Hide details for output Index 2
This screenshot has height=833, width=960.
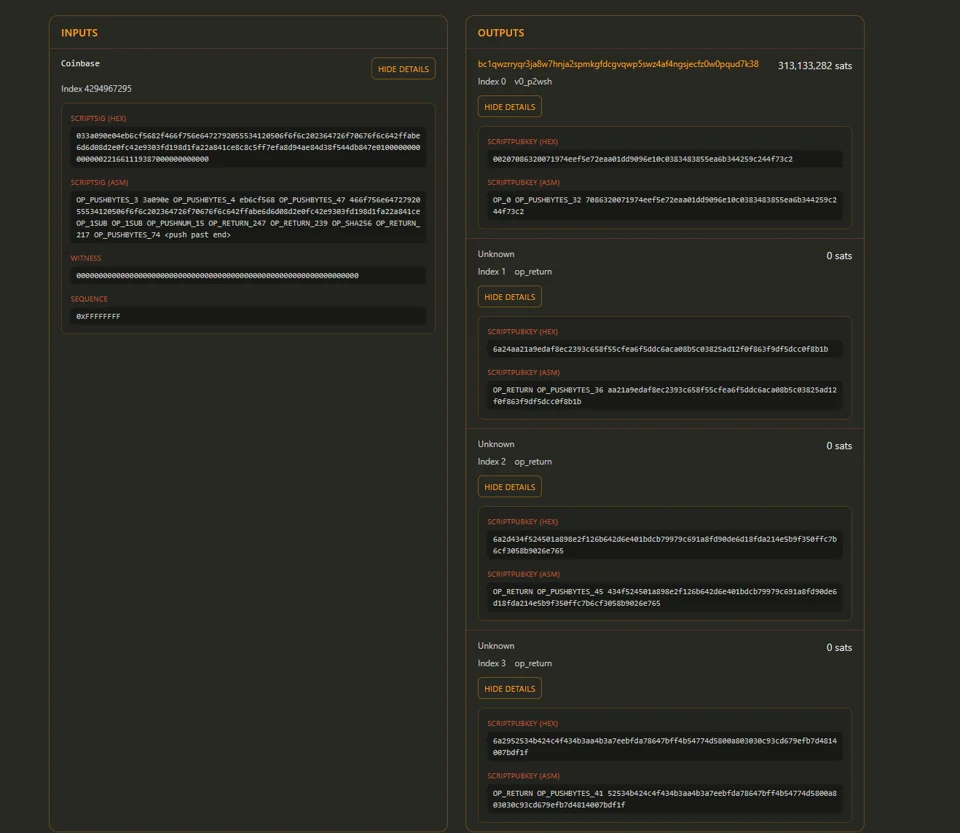[x=509, y=487]
